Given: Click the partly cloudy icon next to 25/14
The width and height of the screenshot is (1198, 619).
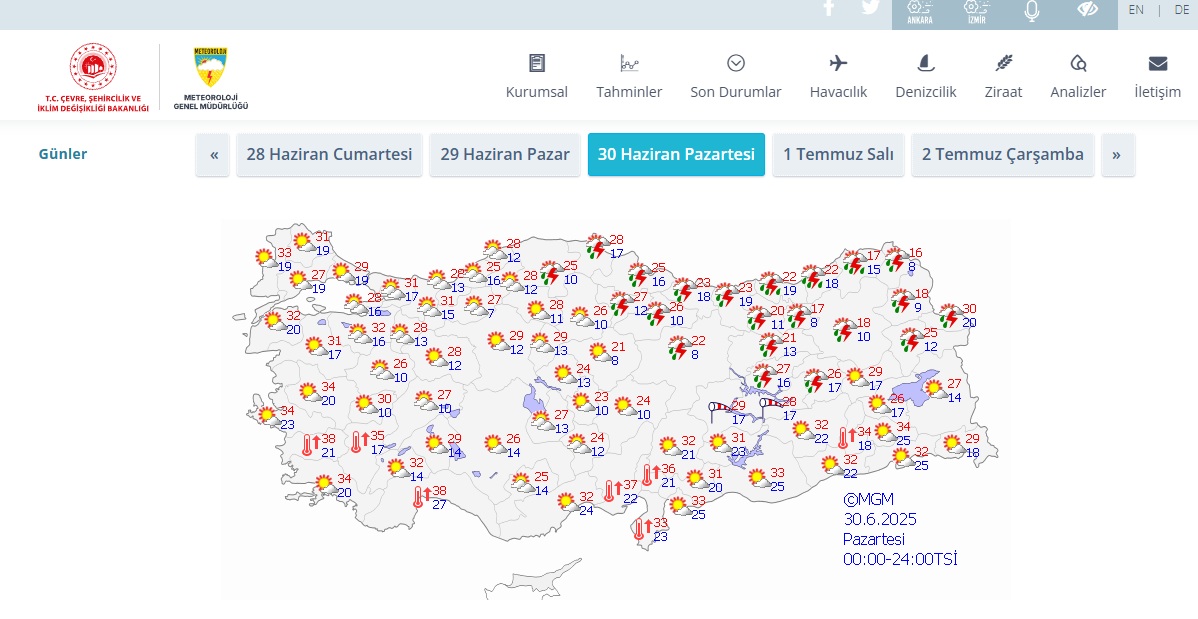Looking at the screenshot, I should click(523, 482).
